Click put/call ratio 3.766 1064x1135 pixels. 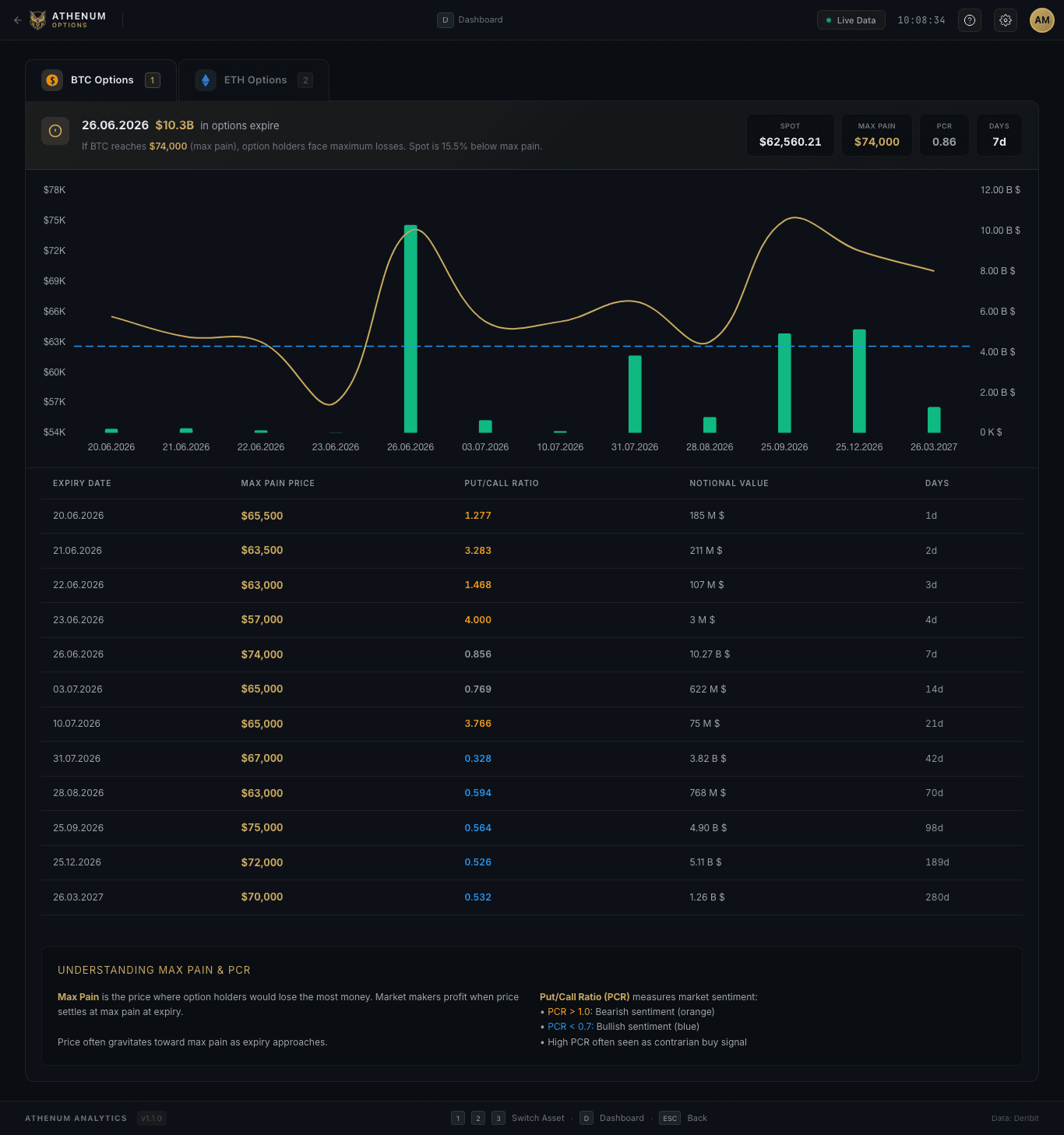(478, 724)
